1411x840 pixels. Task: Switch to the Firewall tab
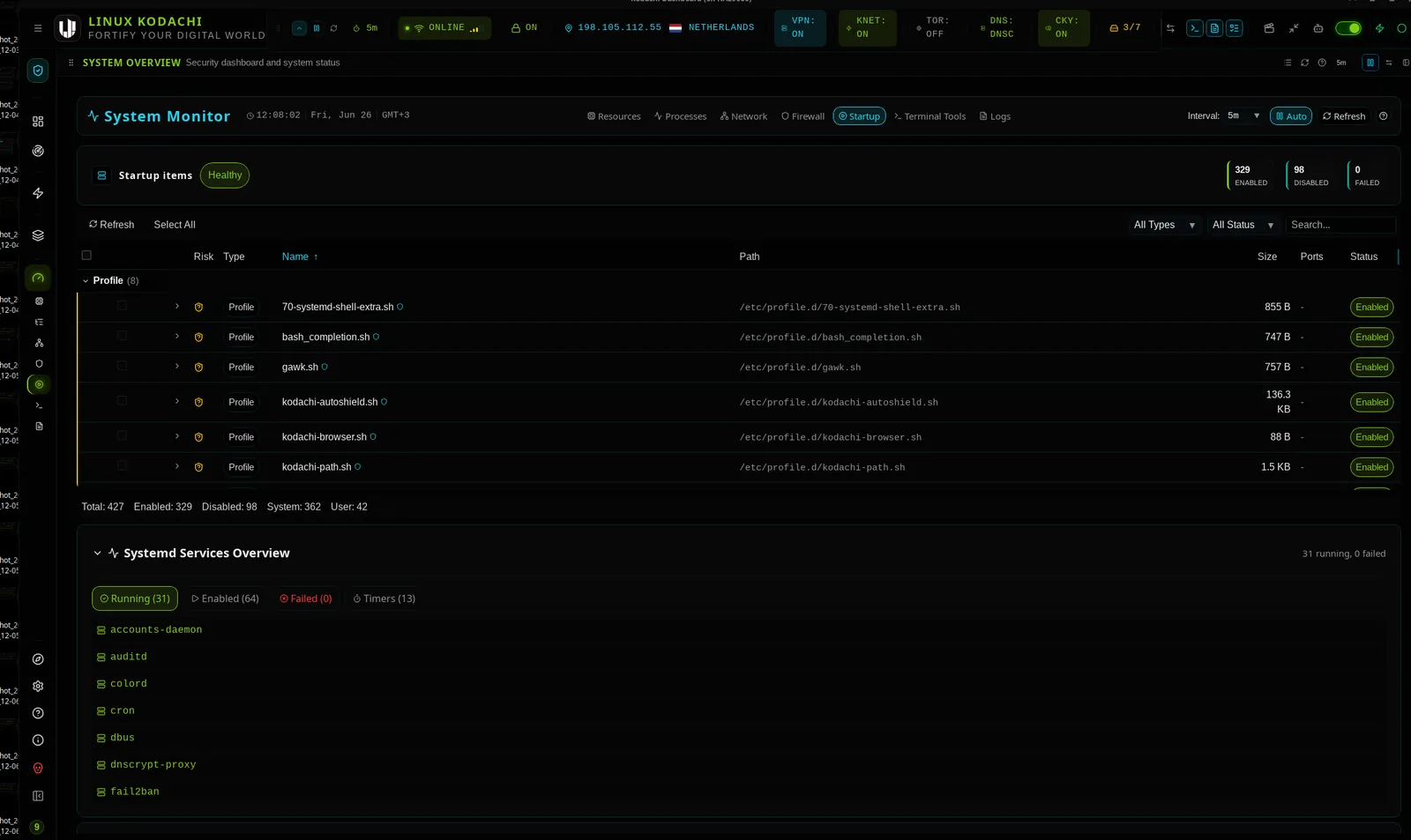(x=803, y=116)
